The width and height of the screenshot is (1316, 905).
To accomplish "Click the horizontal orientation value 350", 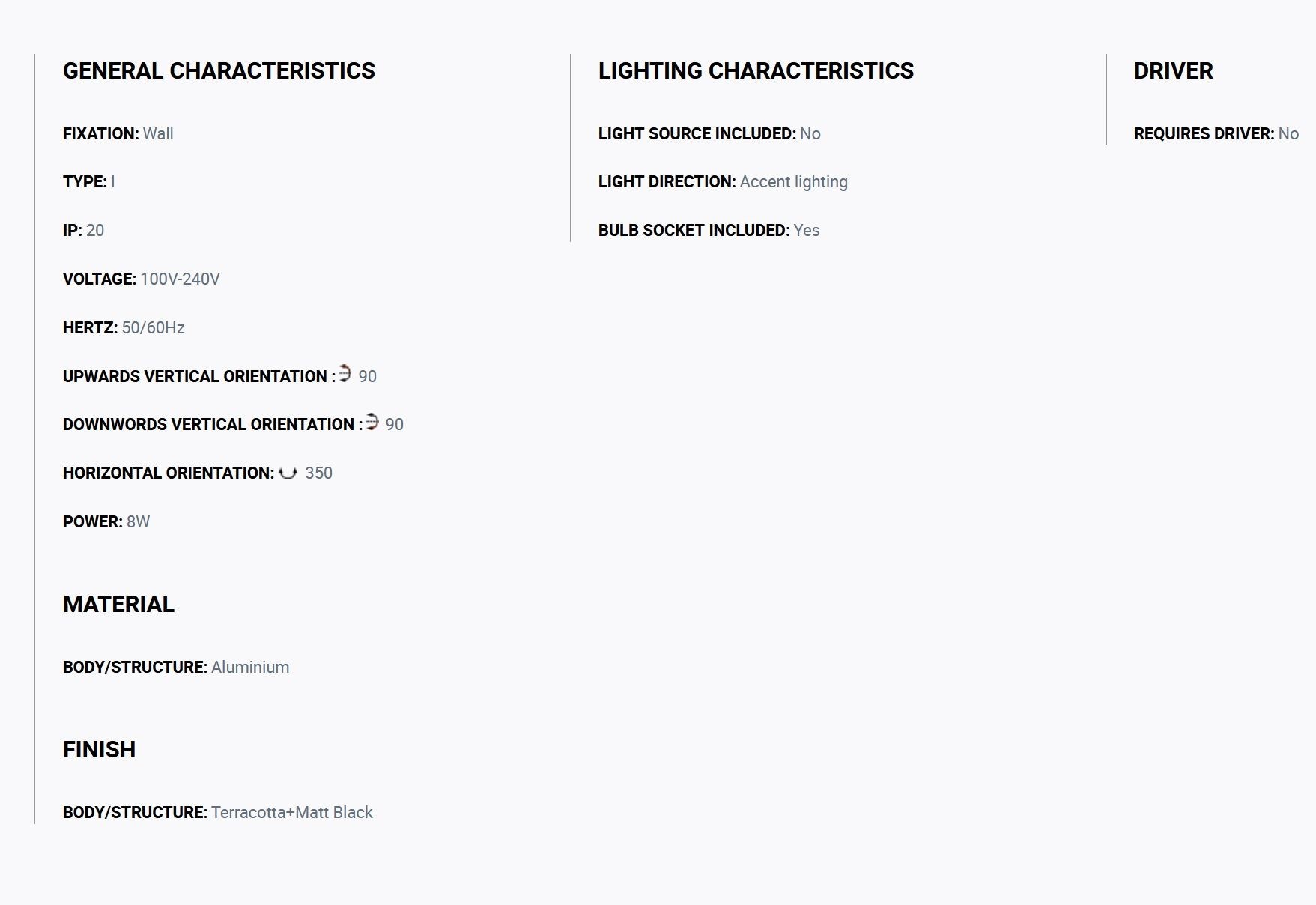I will (318, 473).
